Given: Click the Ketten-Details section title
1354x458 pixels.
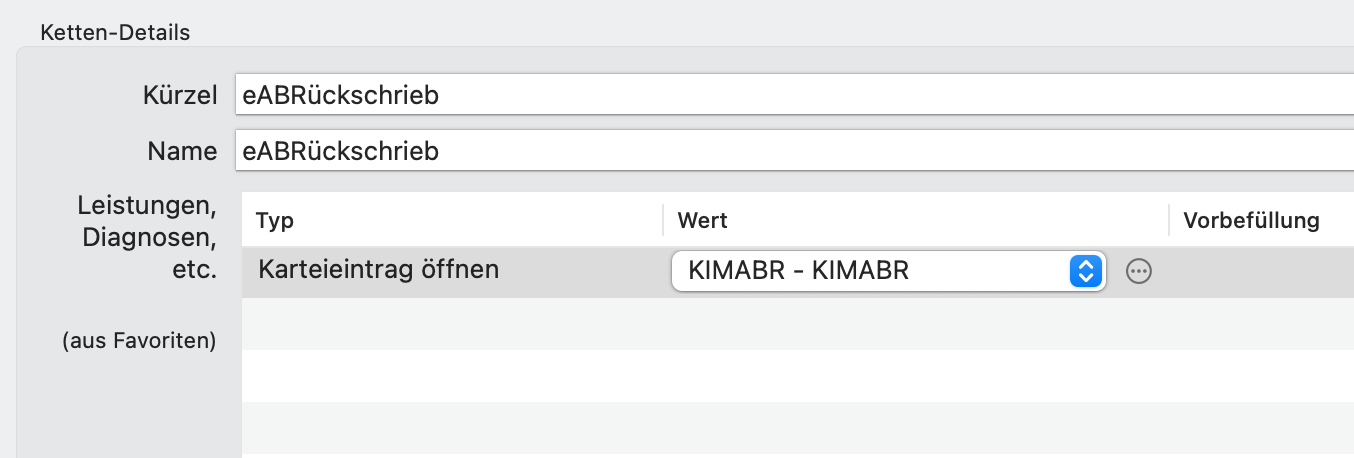Looking at the screenshot, I should coord(115,32).
